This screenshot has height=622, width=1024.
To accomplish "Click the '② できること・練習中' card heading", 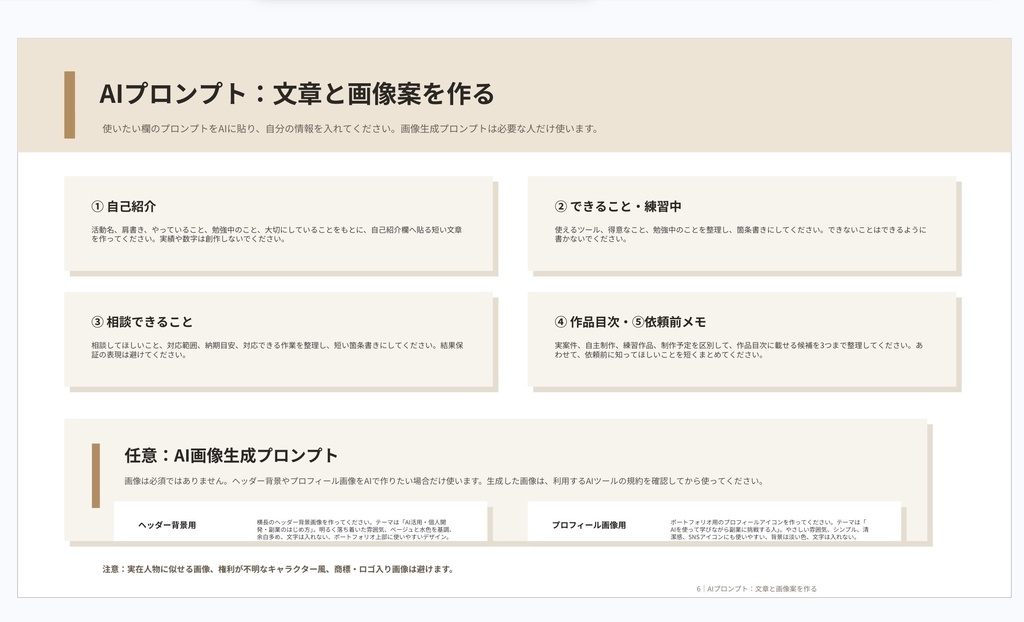I will point(618,206).
